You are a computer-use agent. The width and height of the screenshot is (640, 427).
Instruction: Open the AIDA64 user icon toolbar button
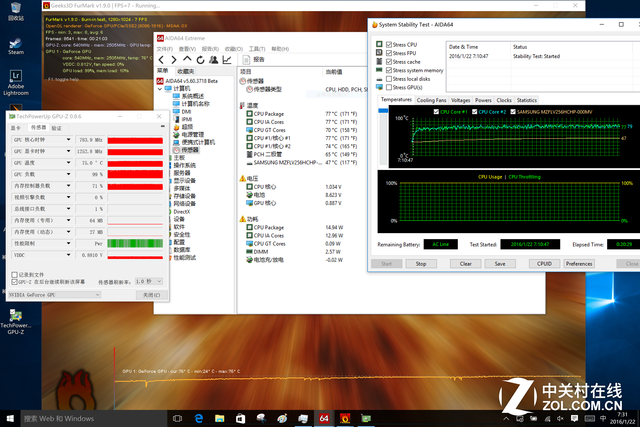213,60
